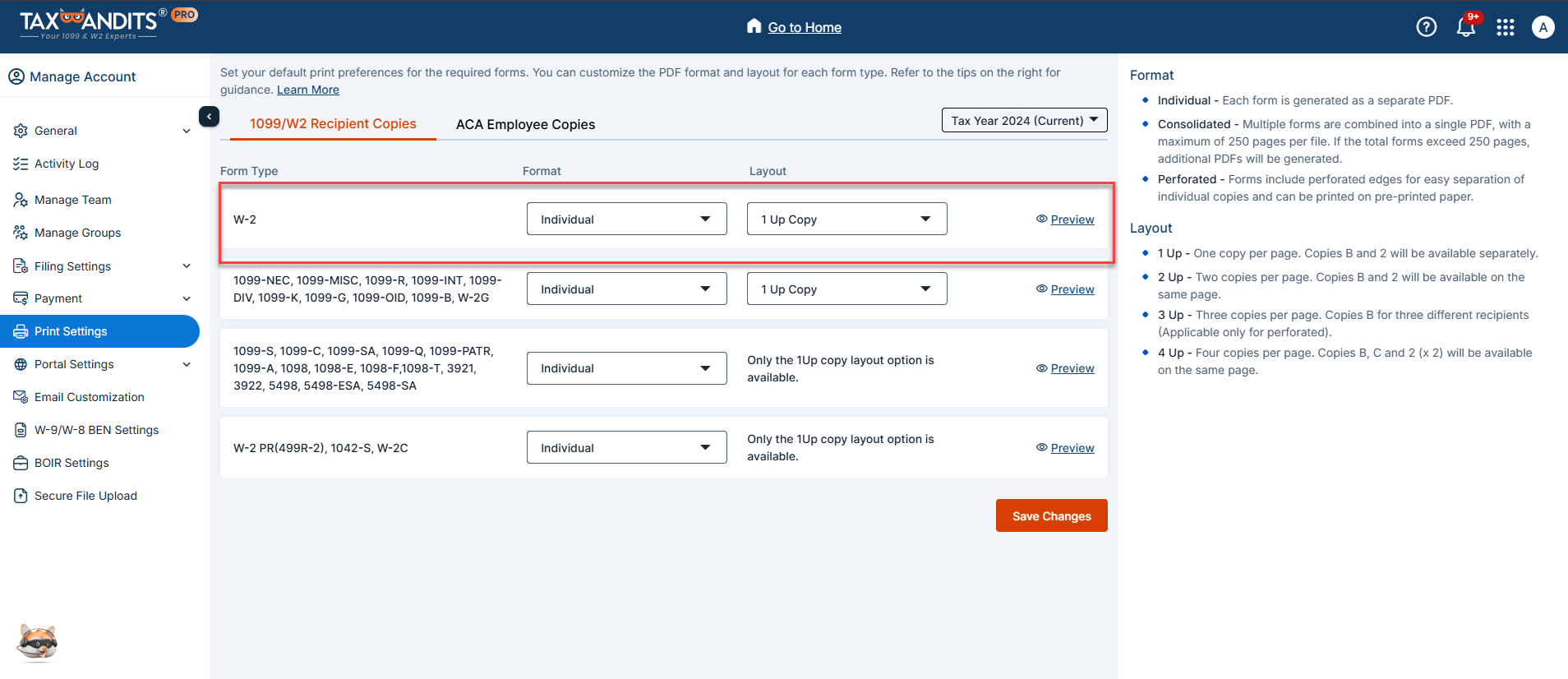Preview the 1099-NEC row layout
The height and width of the screenshot is (679, 1568).
coord(1072,289)
